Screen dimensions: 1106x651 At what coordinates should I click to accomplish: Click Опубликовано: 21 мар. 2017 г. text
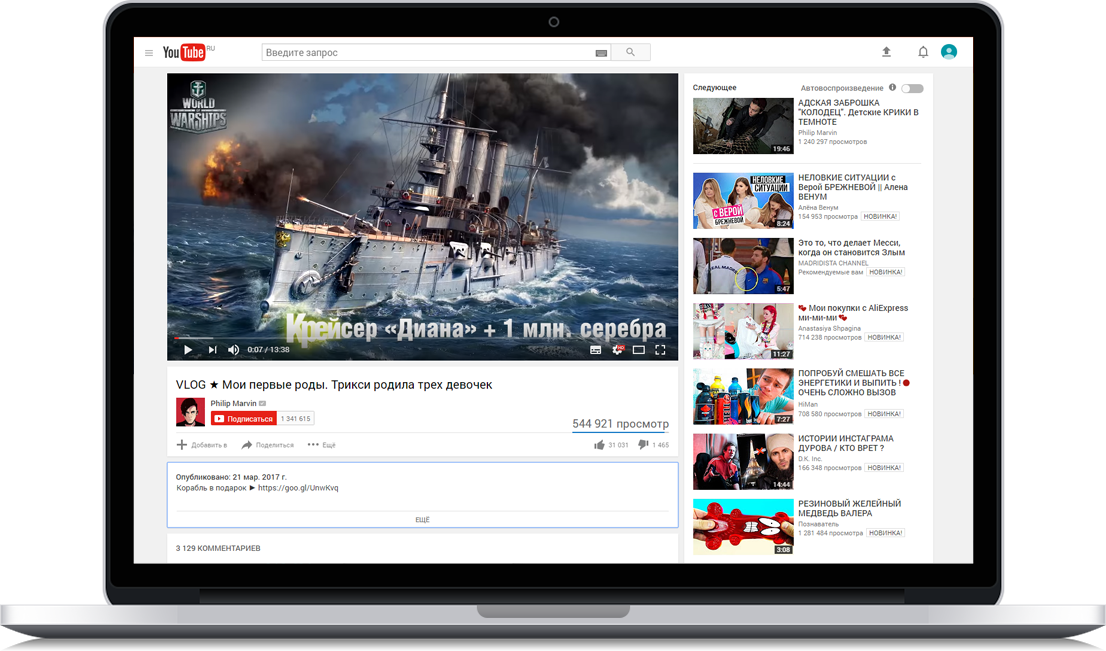click(231, 477)
